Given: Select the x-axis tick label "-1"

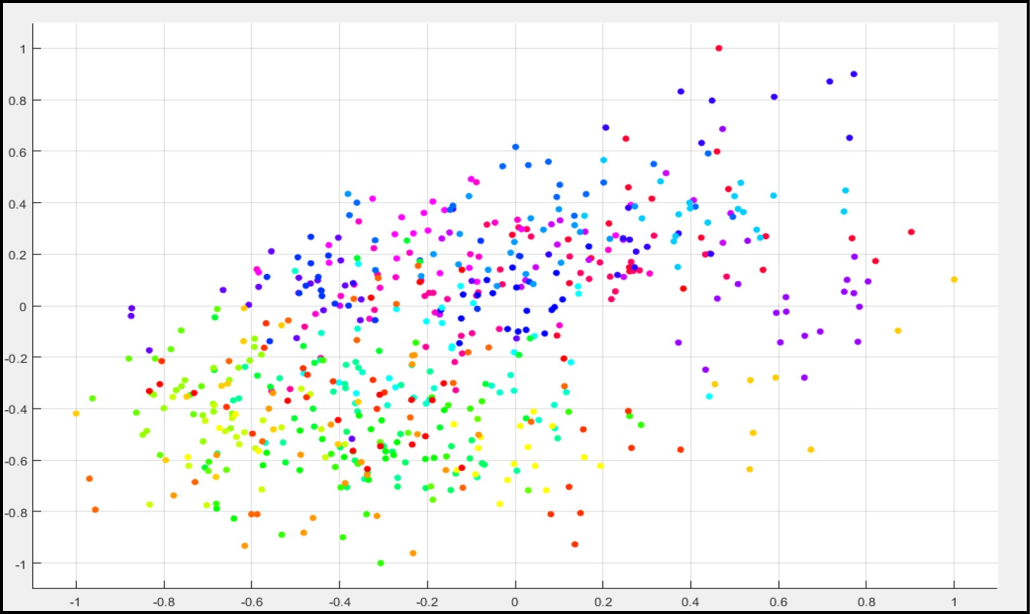Looking at the screenshot, I should click(75, 603).
